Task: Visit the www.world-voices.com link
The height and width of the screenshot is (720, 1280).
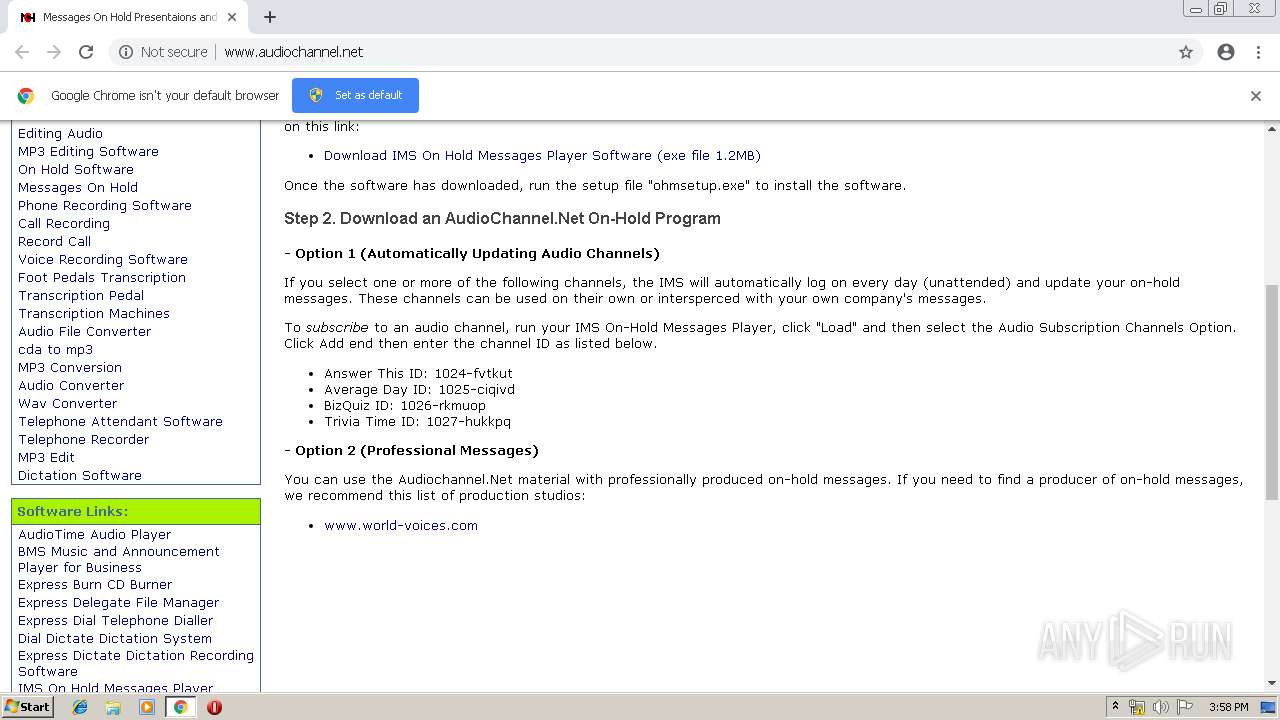Action: tap(401, 525)
